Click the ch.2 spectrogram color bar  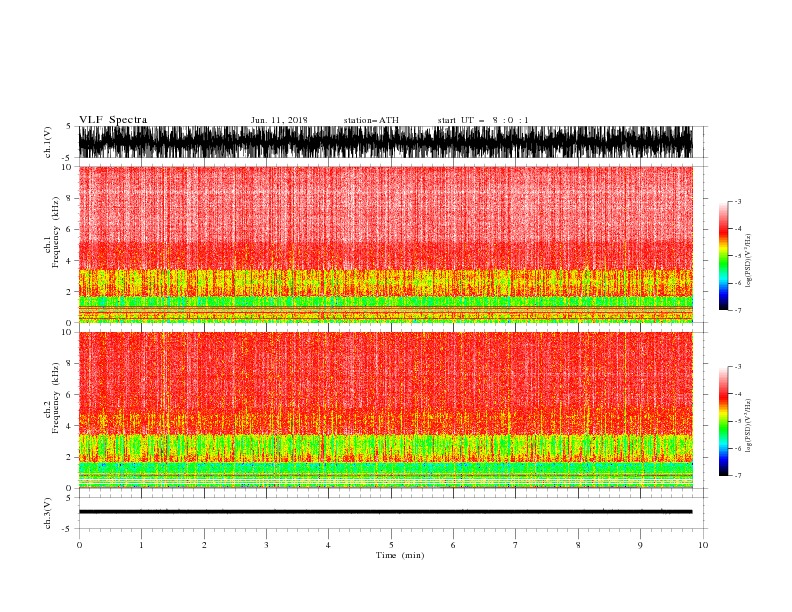(723, 421)
